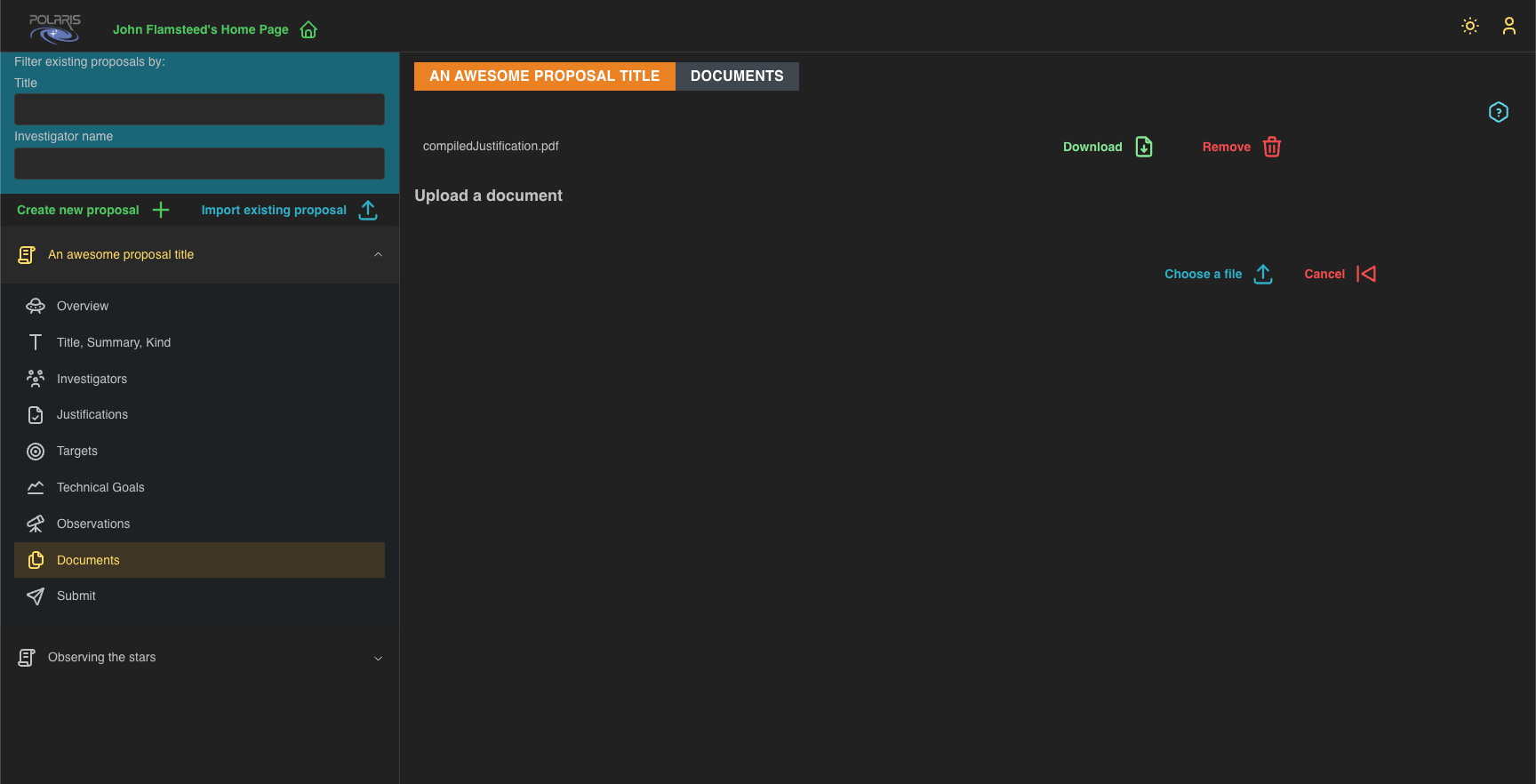This screenshot has height=784, width=1536.
Task: Click the download file icon
Action: [1144, 147]
